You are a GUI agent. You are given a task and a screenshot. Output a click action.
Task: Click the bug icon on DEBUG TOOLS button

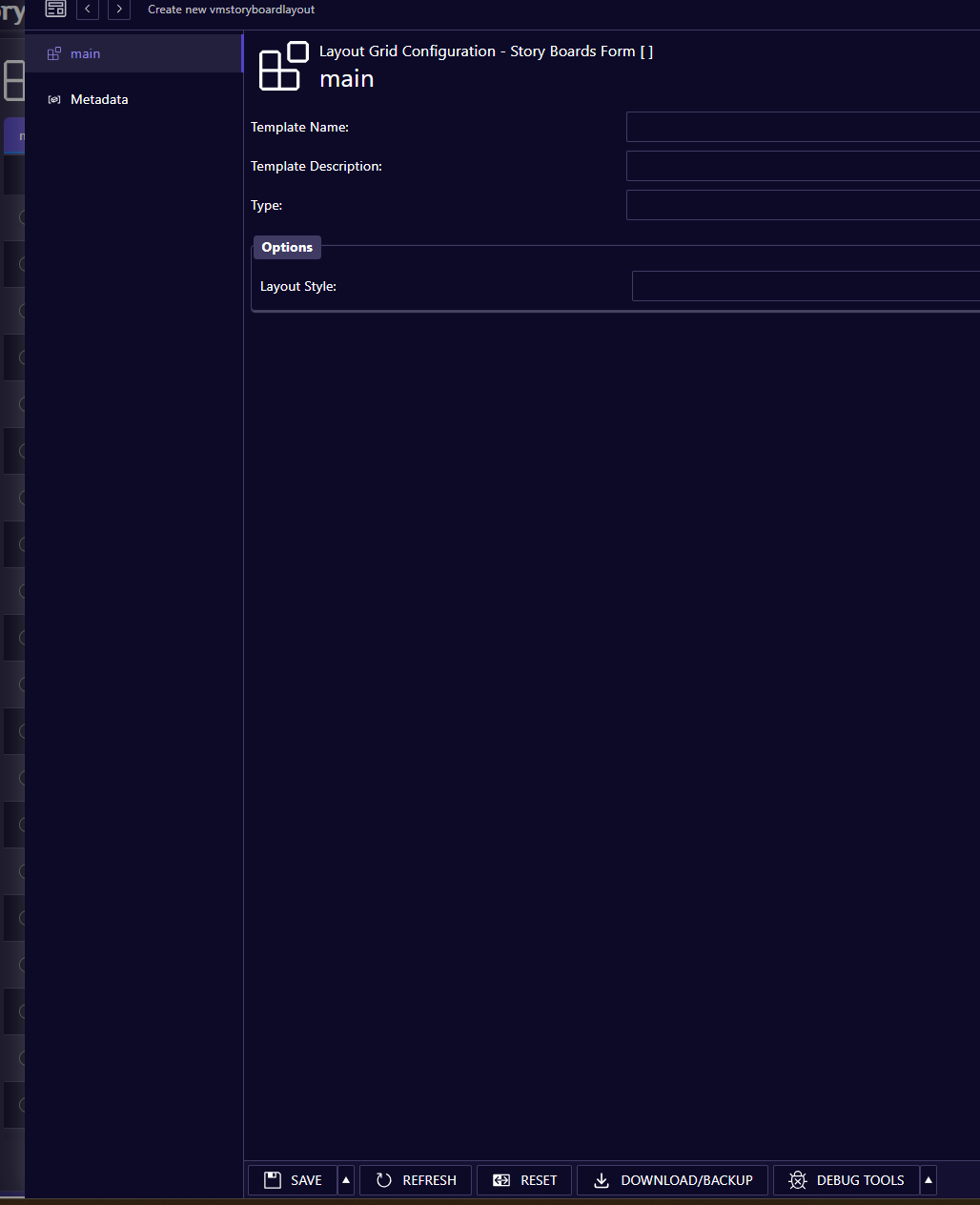797,1179
